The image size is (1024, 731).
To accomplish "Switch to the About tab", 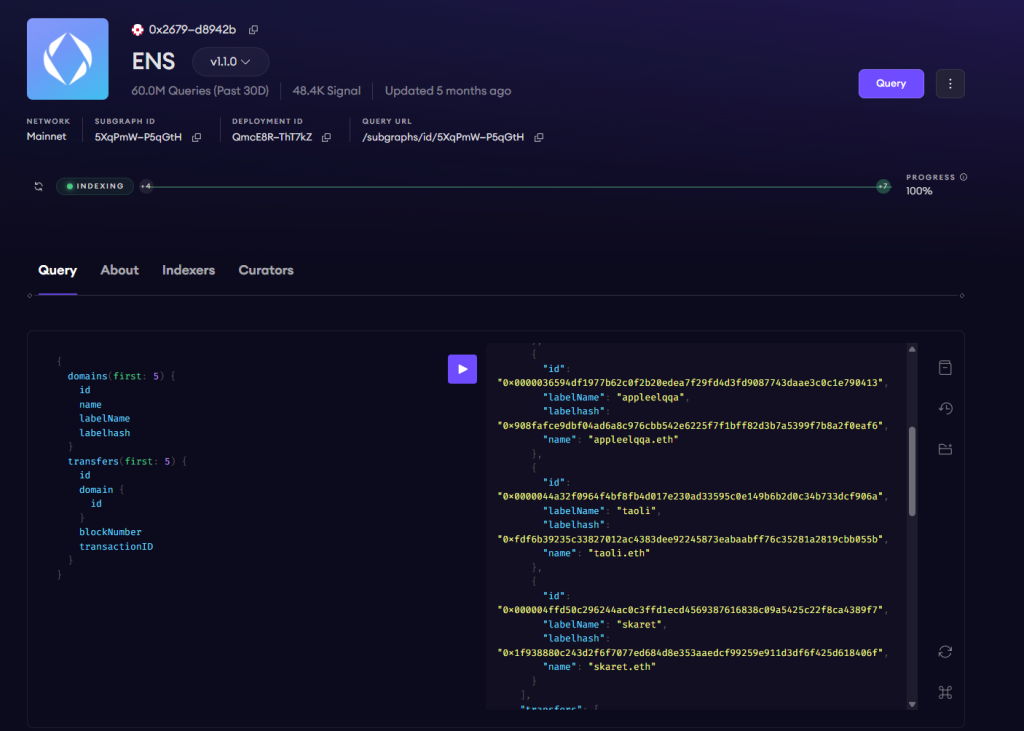I will coord(119,270).
